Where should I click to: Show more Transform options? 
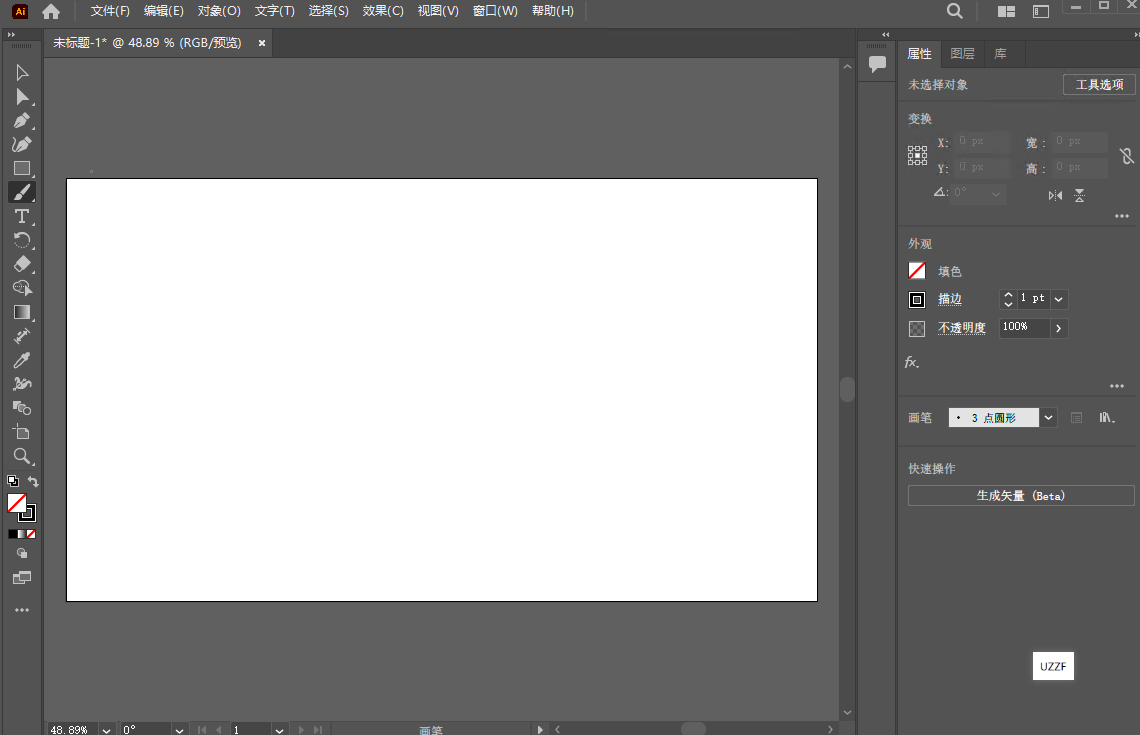(x=1122, y=216)
